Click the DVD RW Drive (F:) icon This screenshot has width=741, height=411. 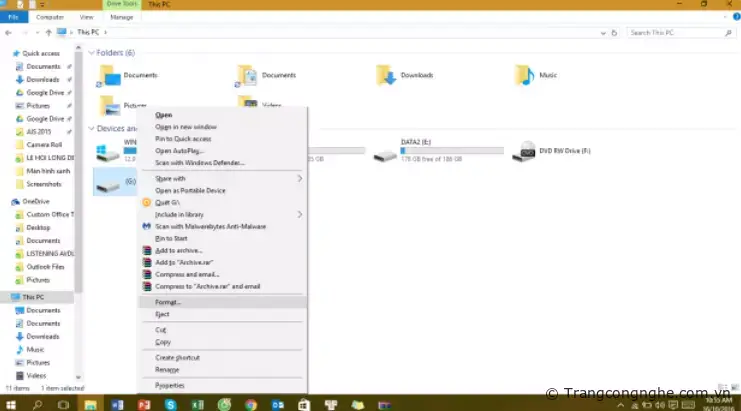tap(522, 152)
